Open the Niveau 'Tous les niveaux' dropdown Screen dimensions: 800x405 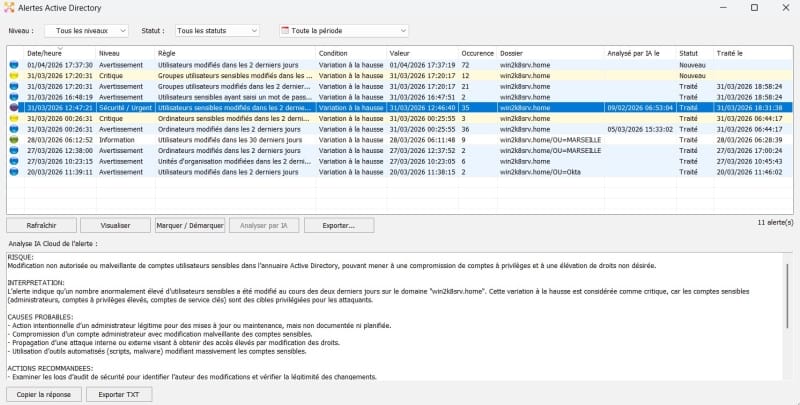[x=85, y=31]
